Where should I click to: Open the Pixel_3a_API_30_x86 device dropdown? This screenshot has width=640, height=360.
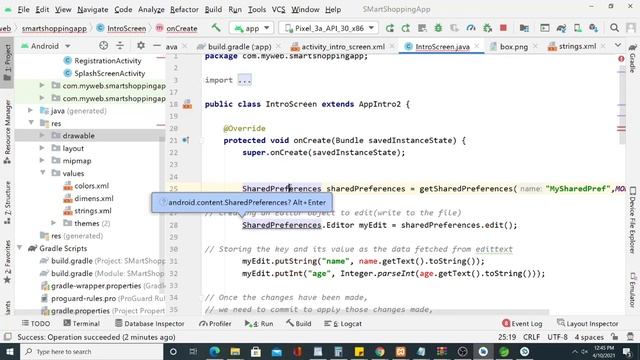click(329, 28)
